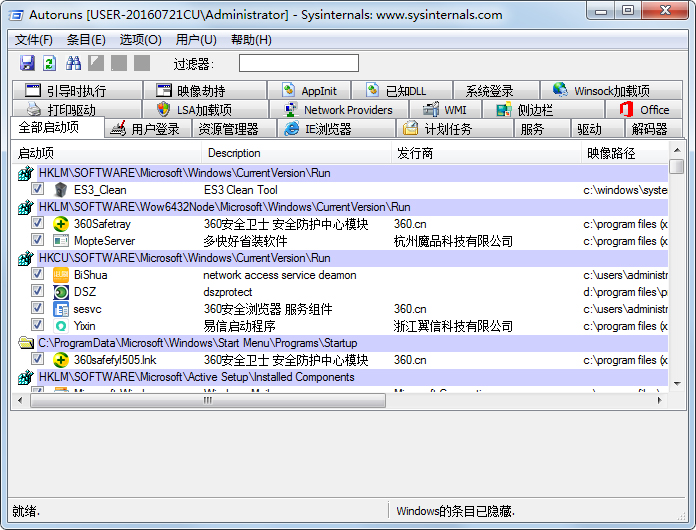The image size is (696, 530).
Task: Click the Yixin entry icon
Action: point(60,326)
